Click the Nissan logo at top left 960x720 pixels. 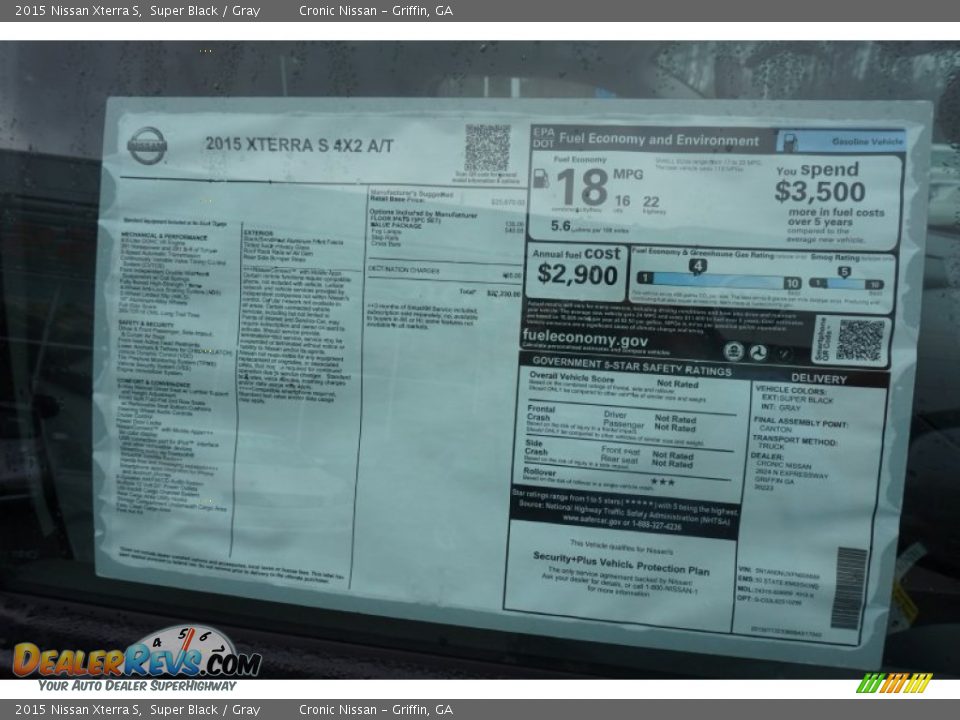(x=148, y=147)
